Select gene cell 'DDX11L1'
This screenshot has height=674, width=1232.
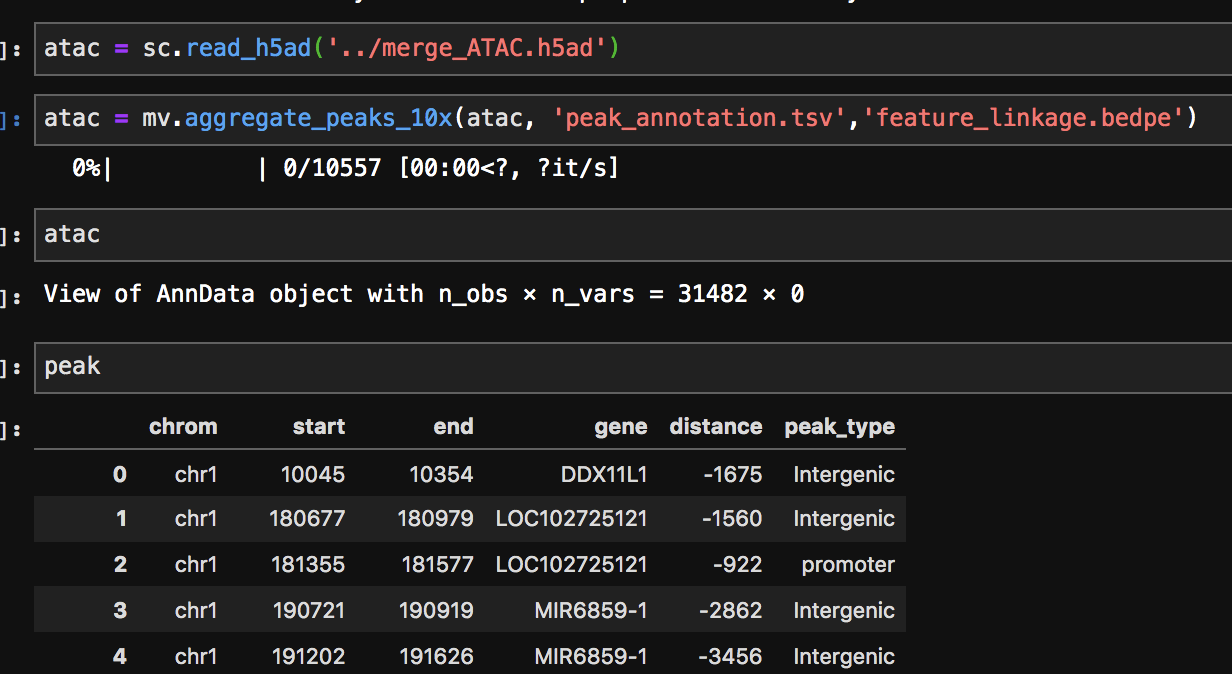click(x=604, y=474)
